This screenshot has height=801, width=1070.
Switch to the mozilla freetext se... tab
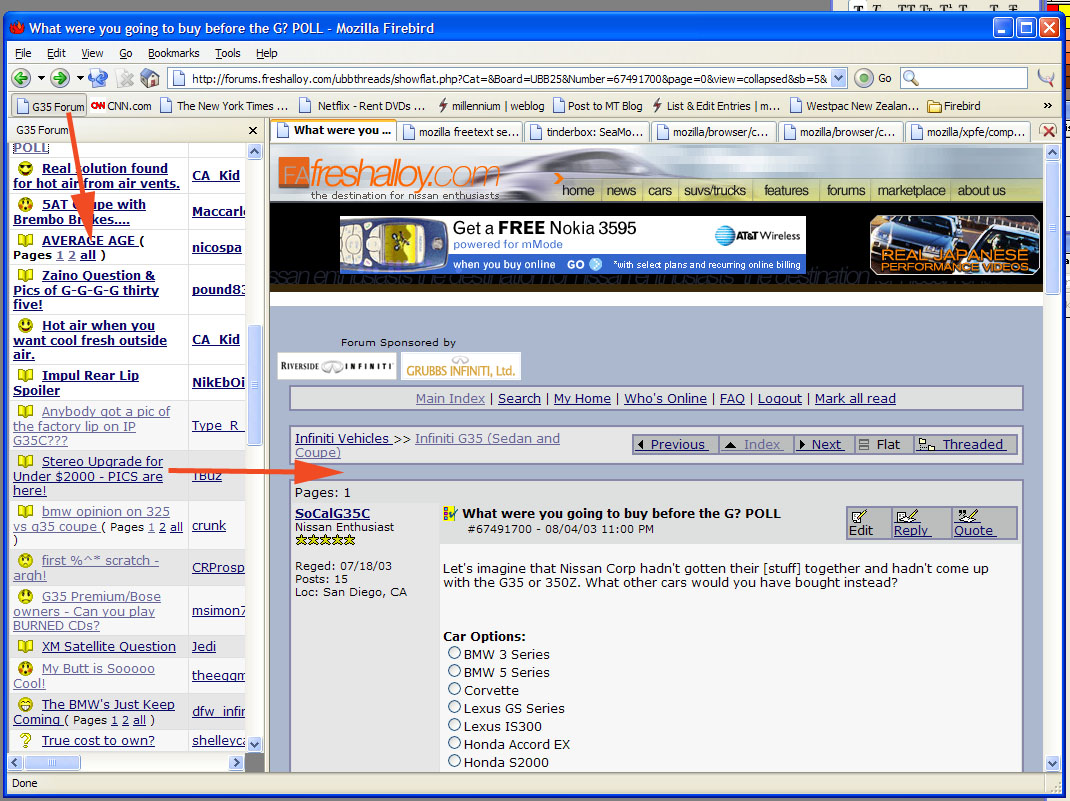[x=461, y=132]
